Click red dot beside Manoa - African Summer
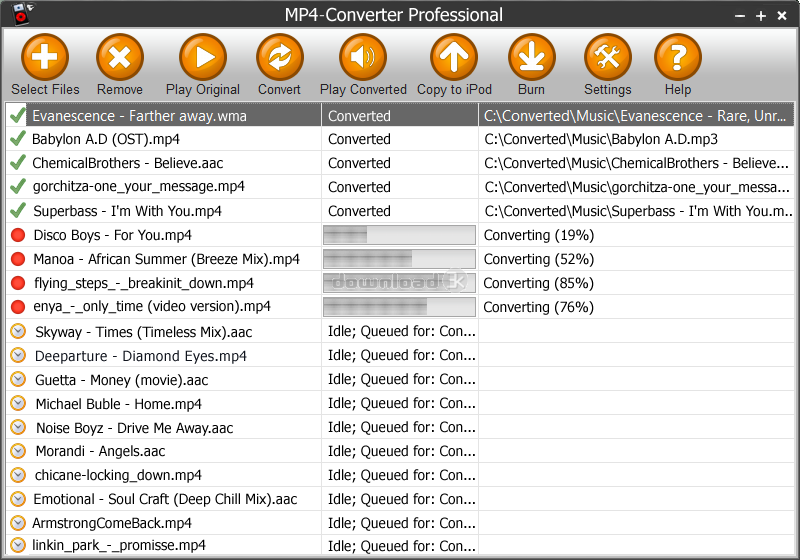The image size is (800, 560). point(18,259)
